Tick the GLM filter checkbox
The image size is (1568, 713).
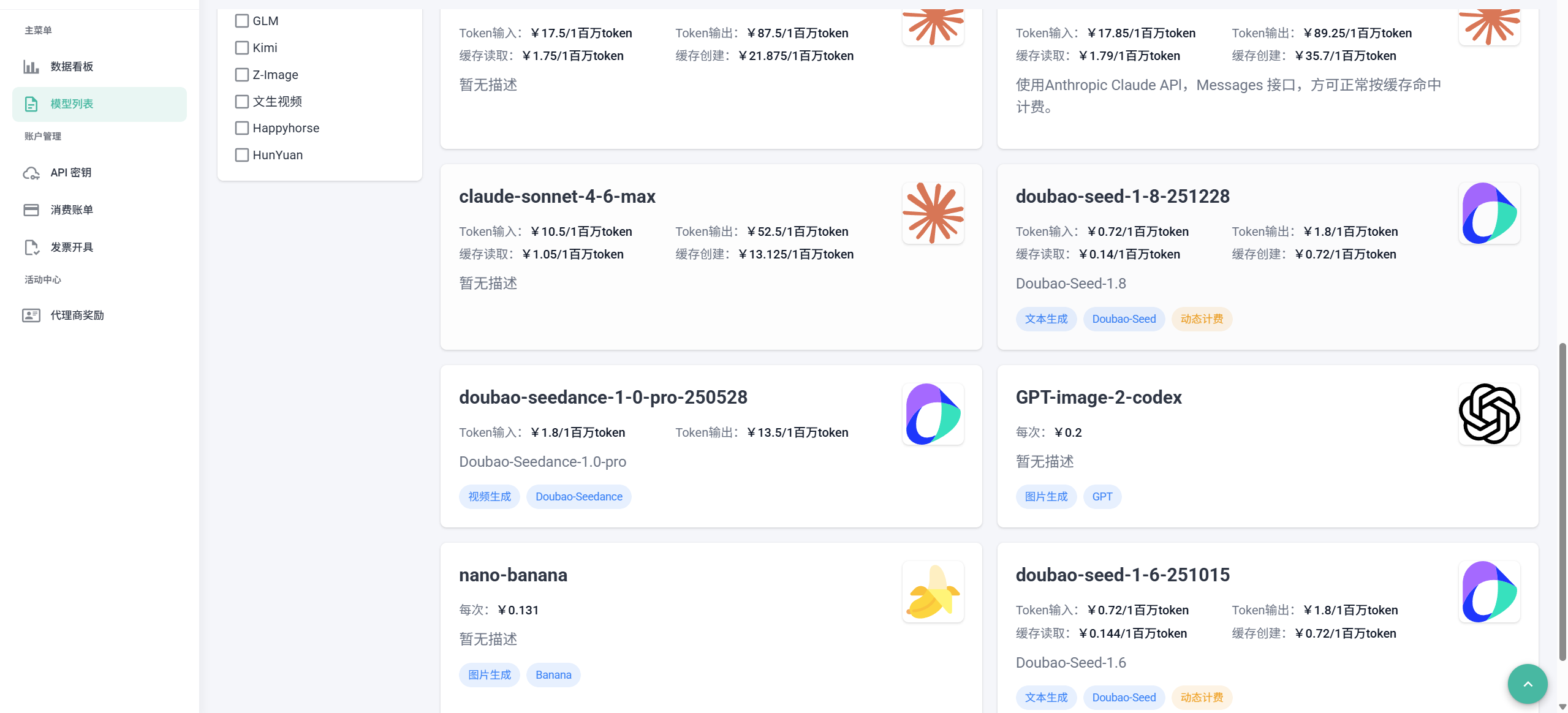coord(242,21)
